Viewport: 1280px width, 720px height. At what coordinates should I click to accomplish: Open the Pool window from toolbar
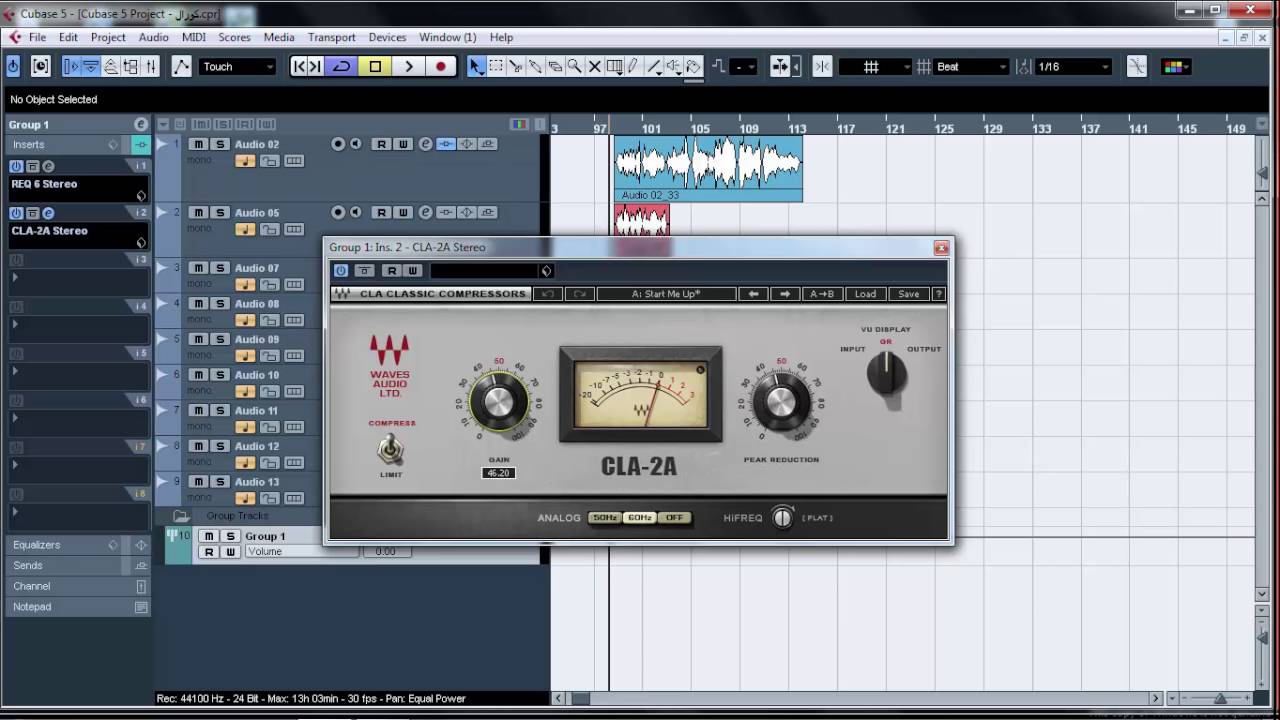131,67
